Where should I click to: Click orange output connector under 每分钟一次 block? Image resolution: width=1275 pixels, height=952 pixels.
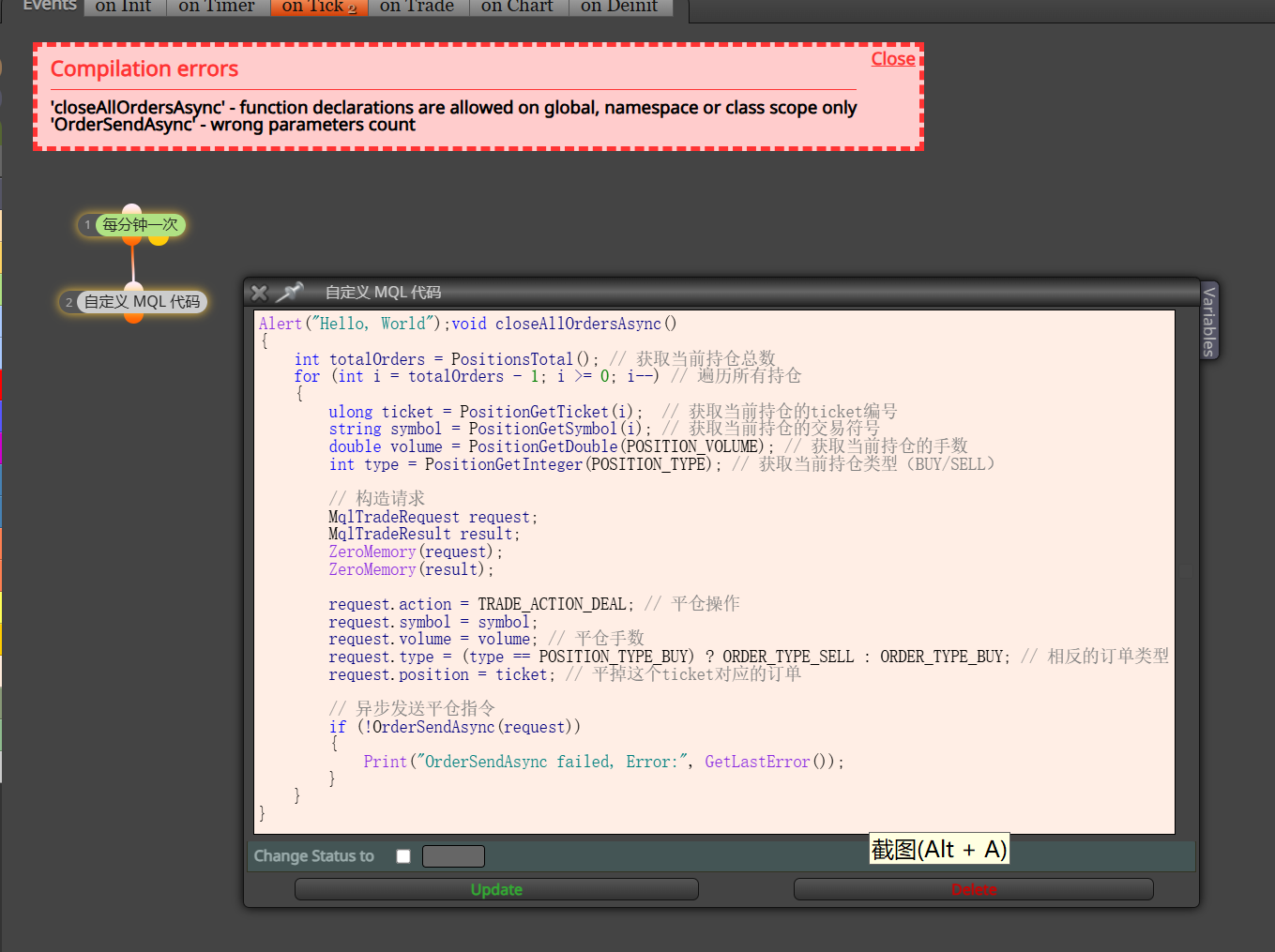tap(132, 240)
